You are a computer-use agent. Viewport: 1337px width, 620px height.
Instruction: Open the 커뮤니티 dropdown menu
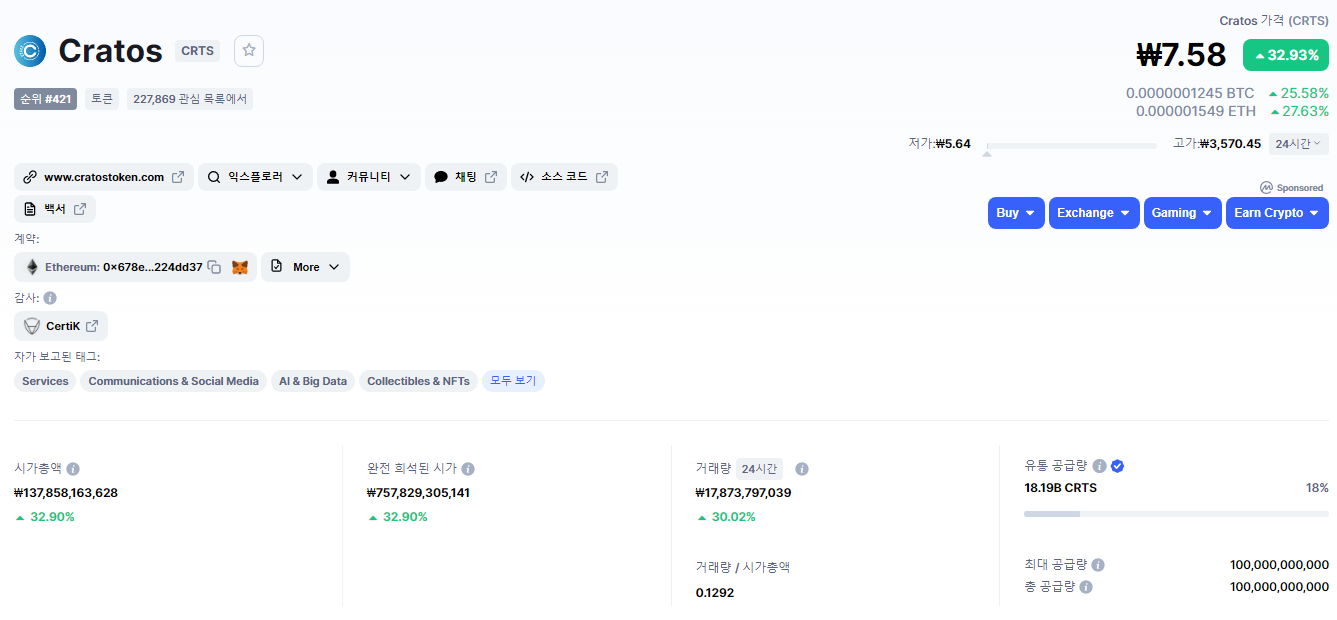[x=368, y=177]
